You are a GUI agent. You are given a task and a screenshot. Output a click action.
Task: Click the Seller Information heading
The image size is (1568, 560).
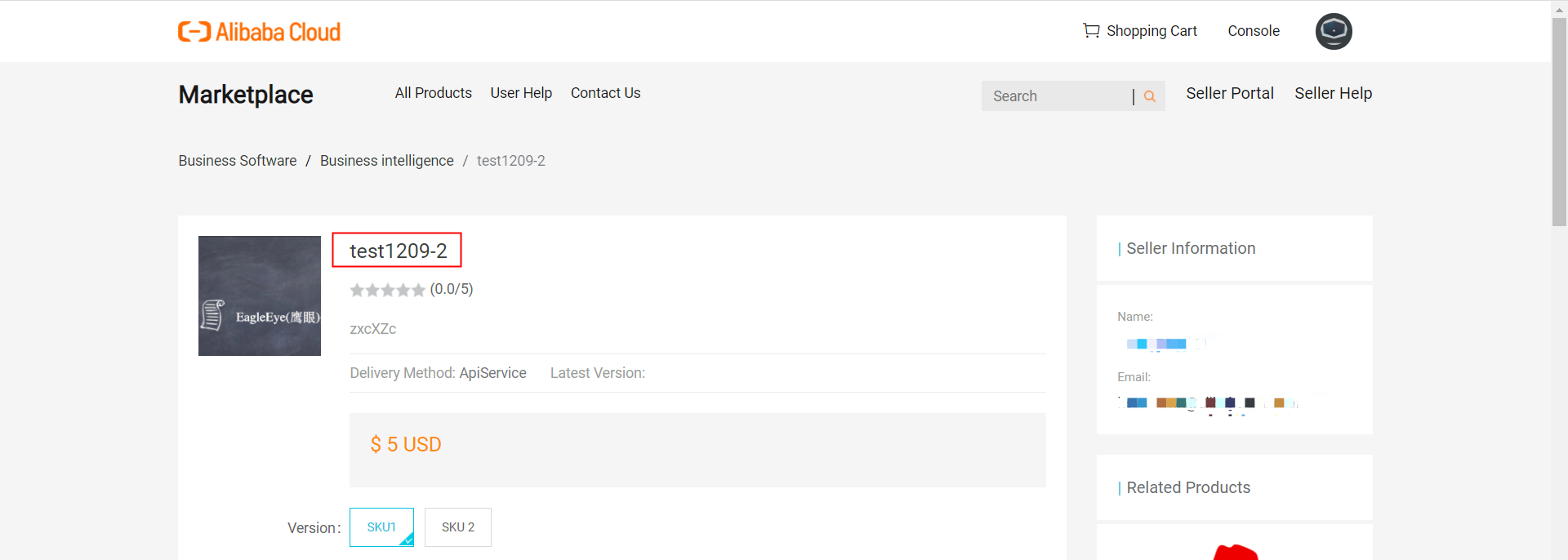1191,248
